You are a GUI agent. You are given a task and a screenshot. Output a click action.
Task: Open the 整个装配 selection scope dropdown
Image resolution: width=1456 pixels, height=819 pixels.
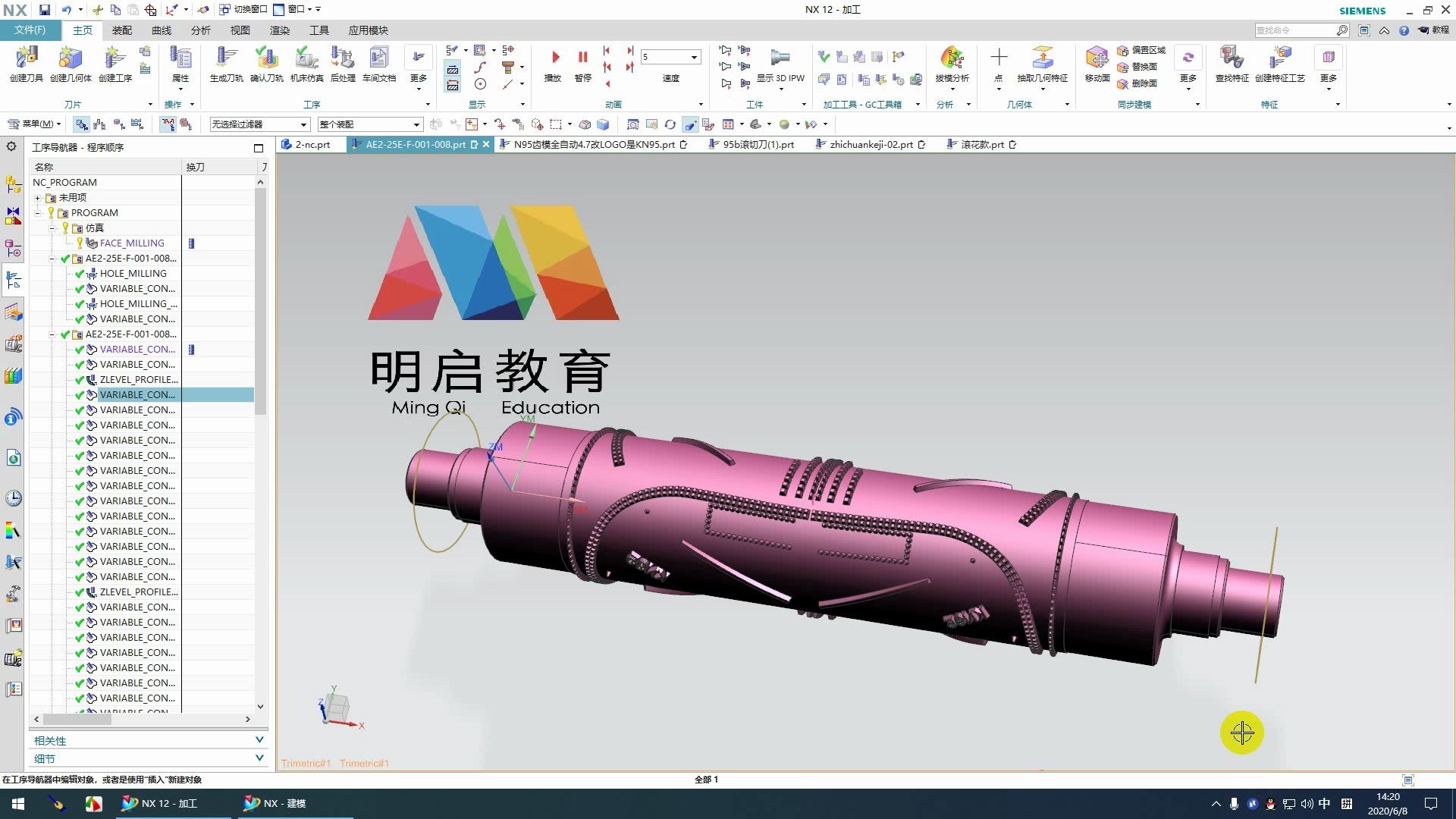point(369,124)
